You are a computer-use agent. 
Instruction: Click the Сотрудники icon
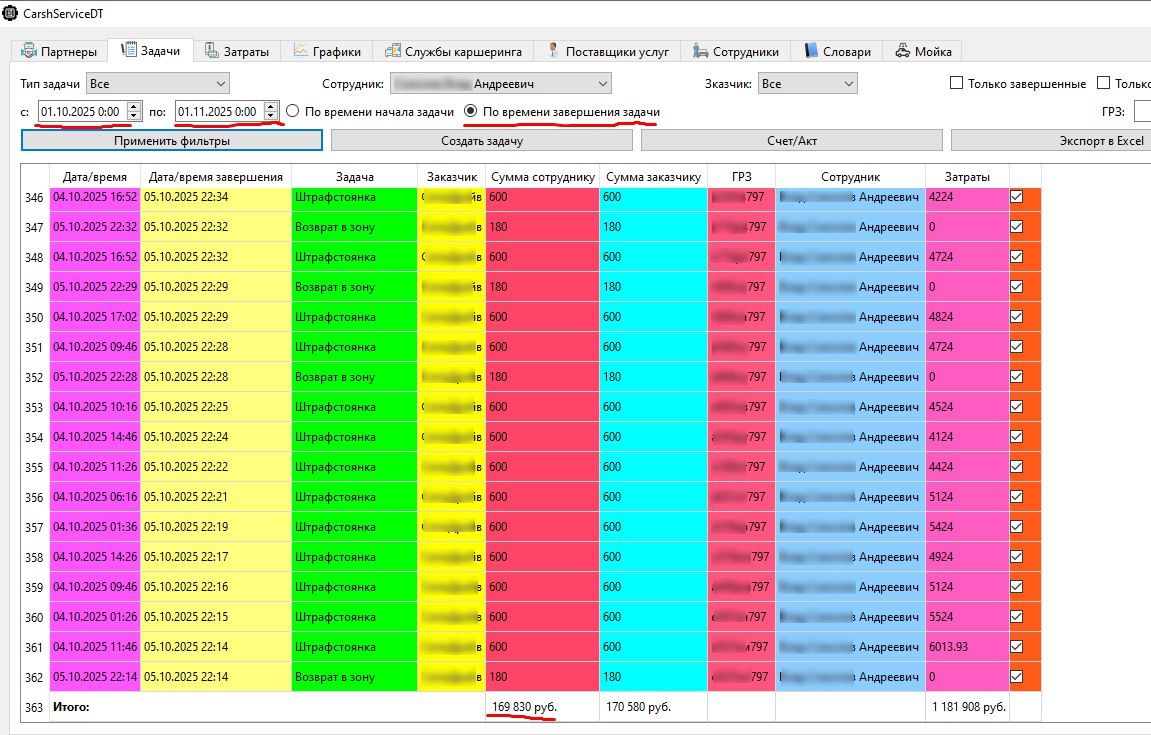pos(700,51)
